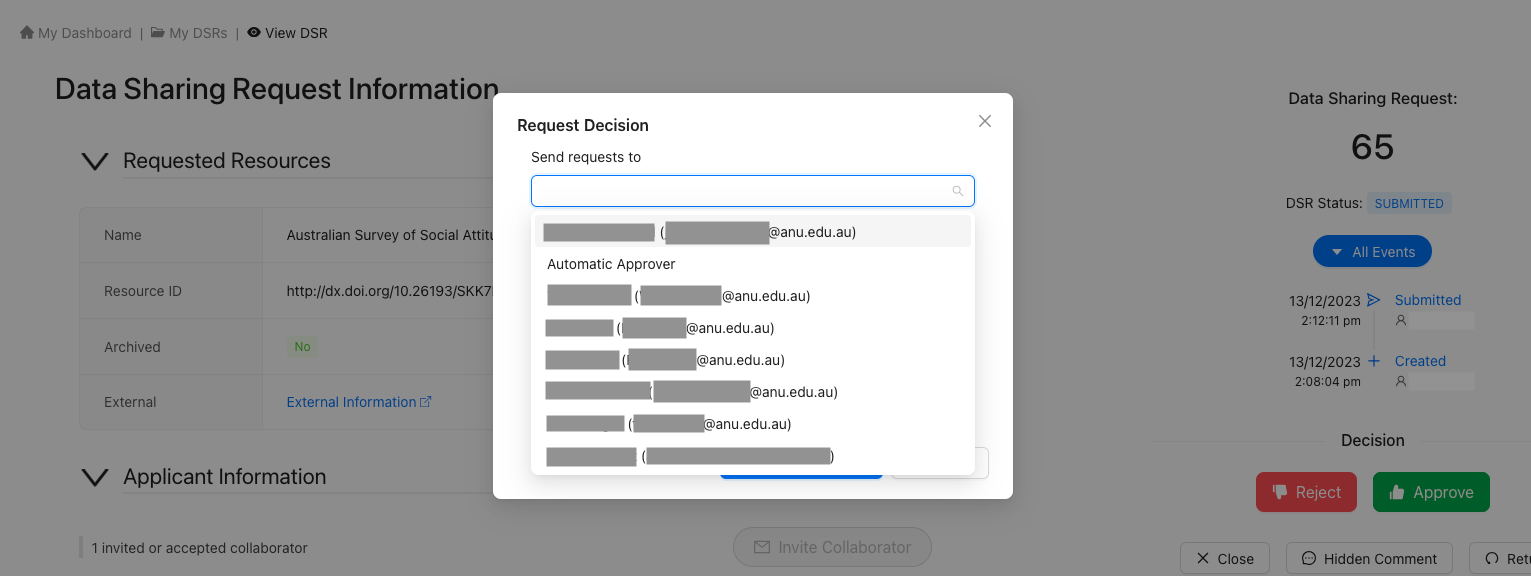Choose the first highlighted anu.edu.au recipient
Image resolution: width=1531 pixels, height=576 pixels.
pyautogui.click(x=752, y=232)
